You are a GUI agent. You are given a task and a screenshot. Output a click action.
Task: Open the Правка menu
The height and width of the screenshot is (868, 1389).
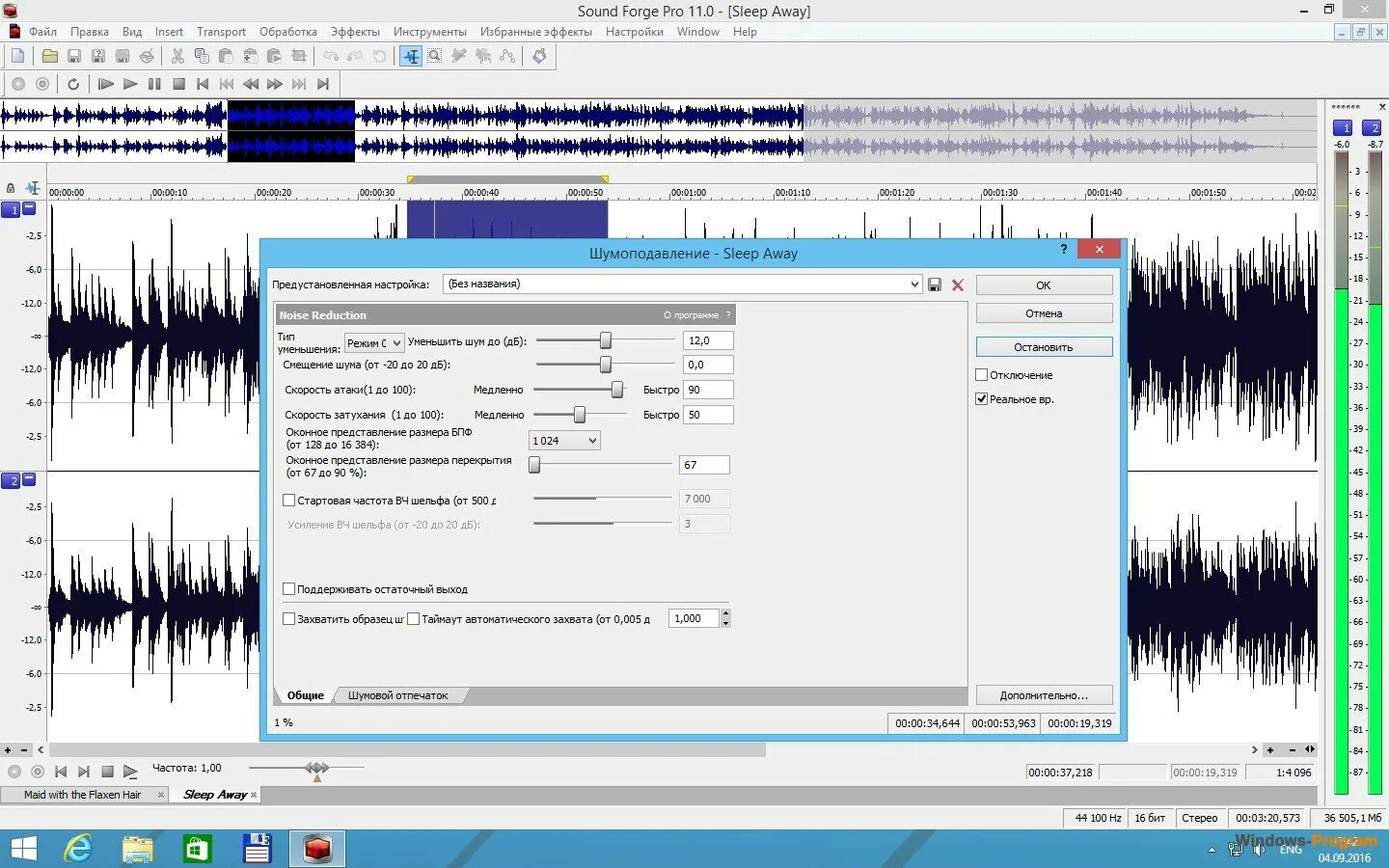click(x=90, y=32)
